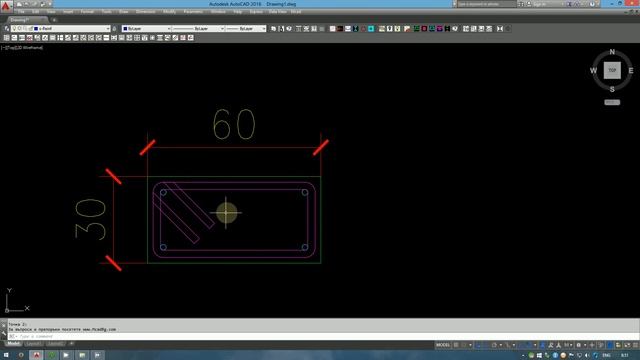Screen dimensions: 640x360
Task: Click the cyan square toolbar icon
Action: [371, 29]
